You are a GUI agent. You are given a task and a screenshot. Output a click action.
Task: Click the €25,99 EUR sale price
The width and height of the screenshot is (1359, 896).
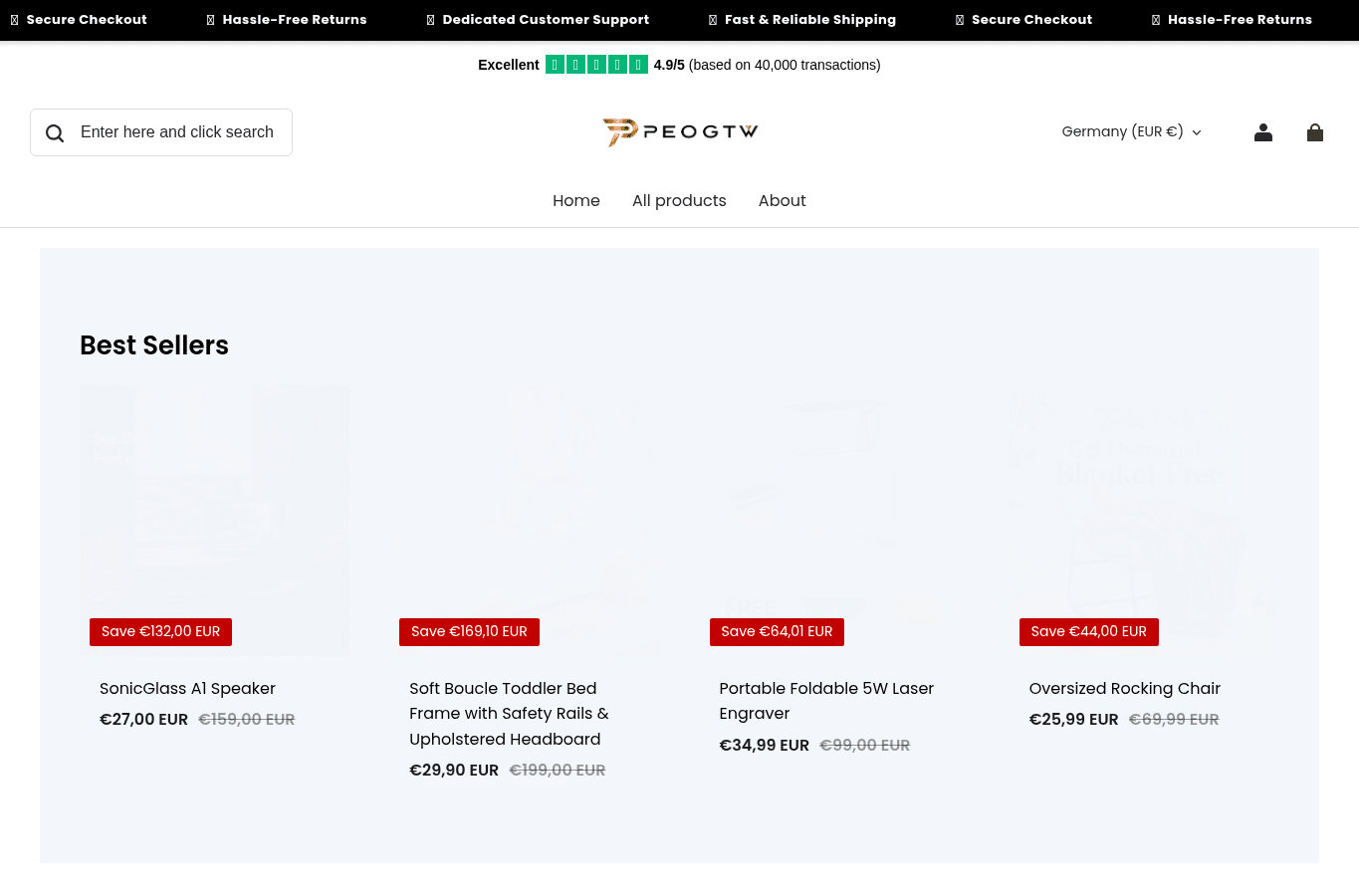1073,719
